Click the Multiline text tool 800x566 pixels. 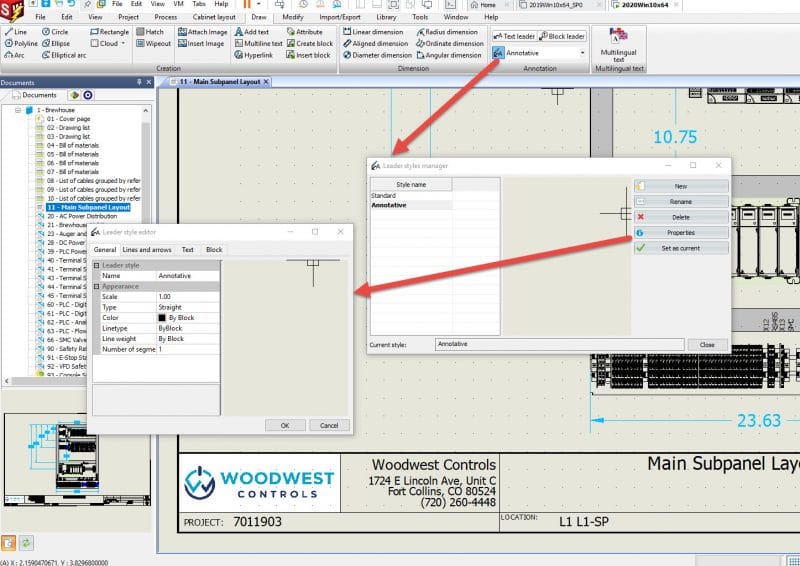[x=258, y=43]
